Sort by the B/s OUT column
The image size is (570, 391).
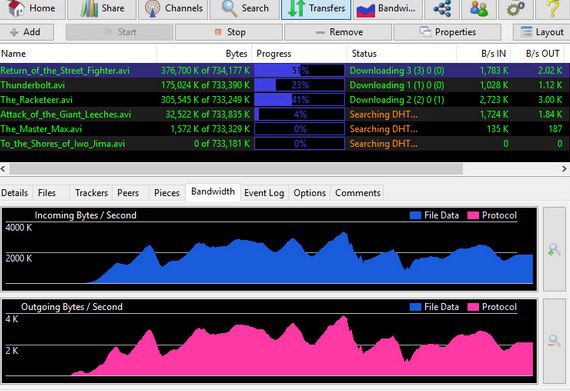[538, 54]
